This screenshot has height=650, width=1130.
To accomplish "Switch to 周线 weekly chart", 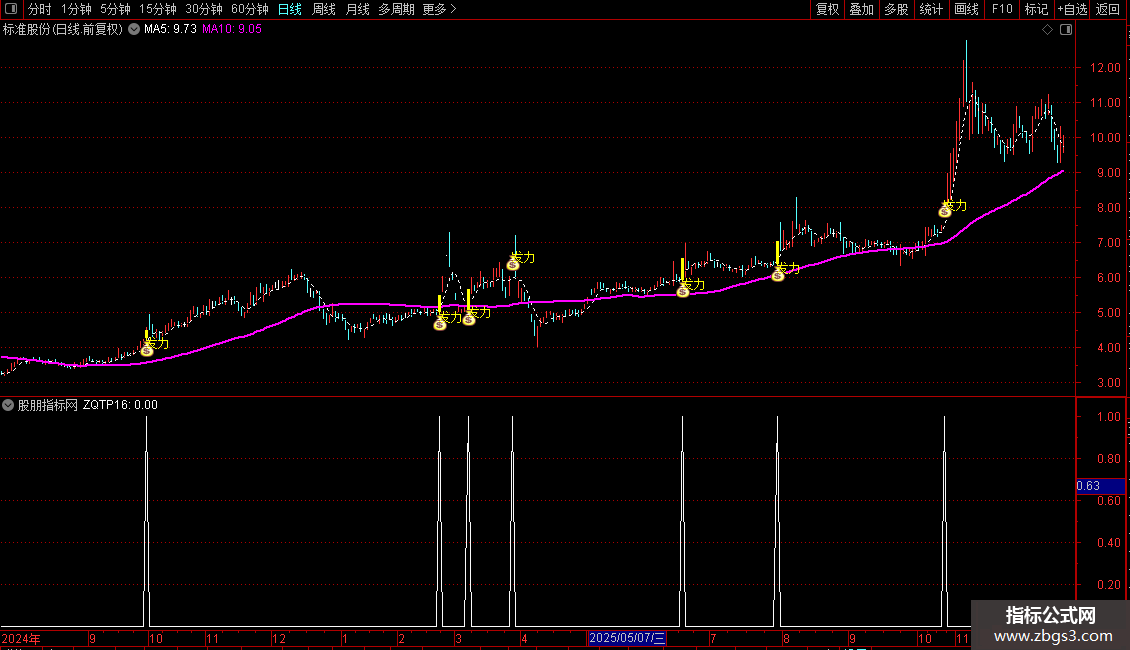I will tap(324, 9).
